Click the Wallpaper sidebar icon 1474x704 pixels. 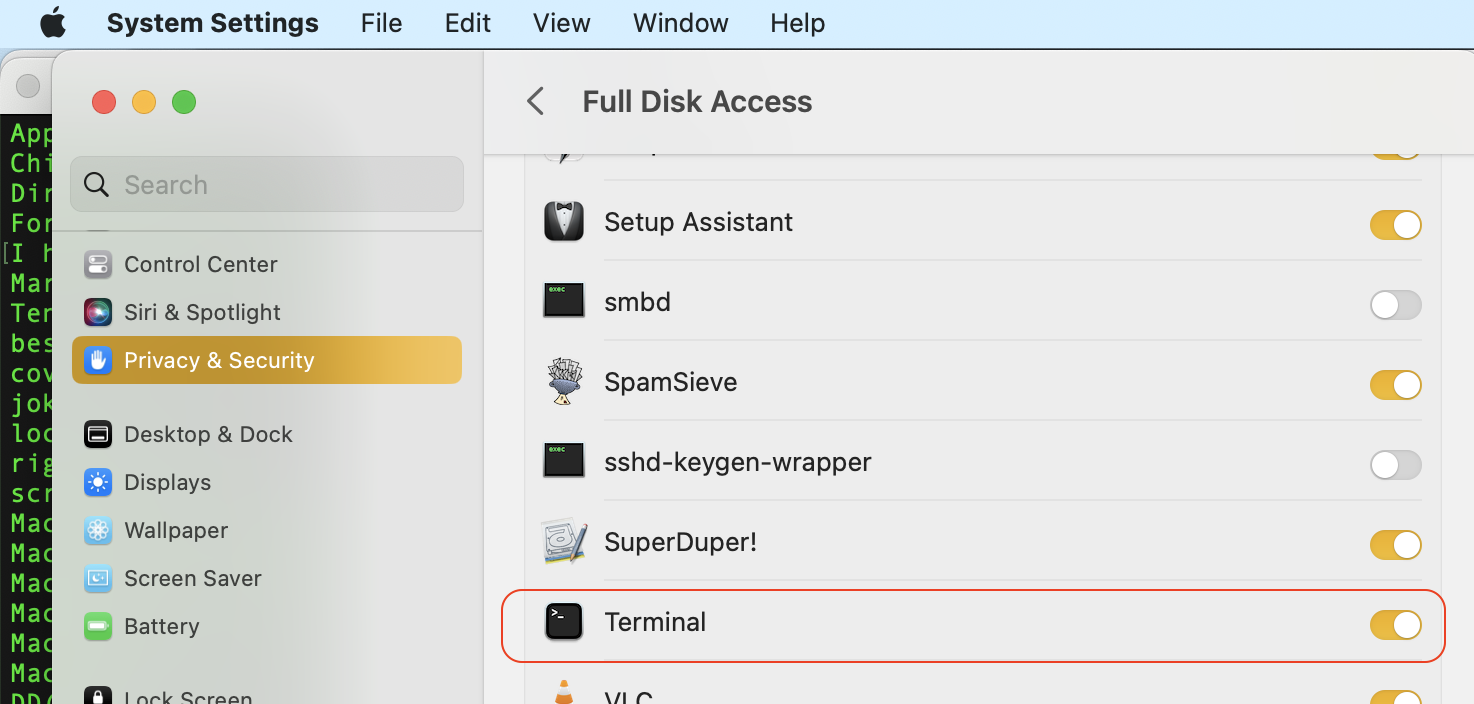[x=97, y=530]
